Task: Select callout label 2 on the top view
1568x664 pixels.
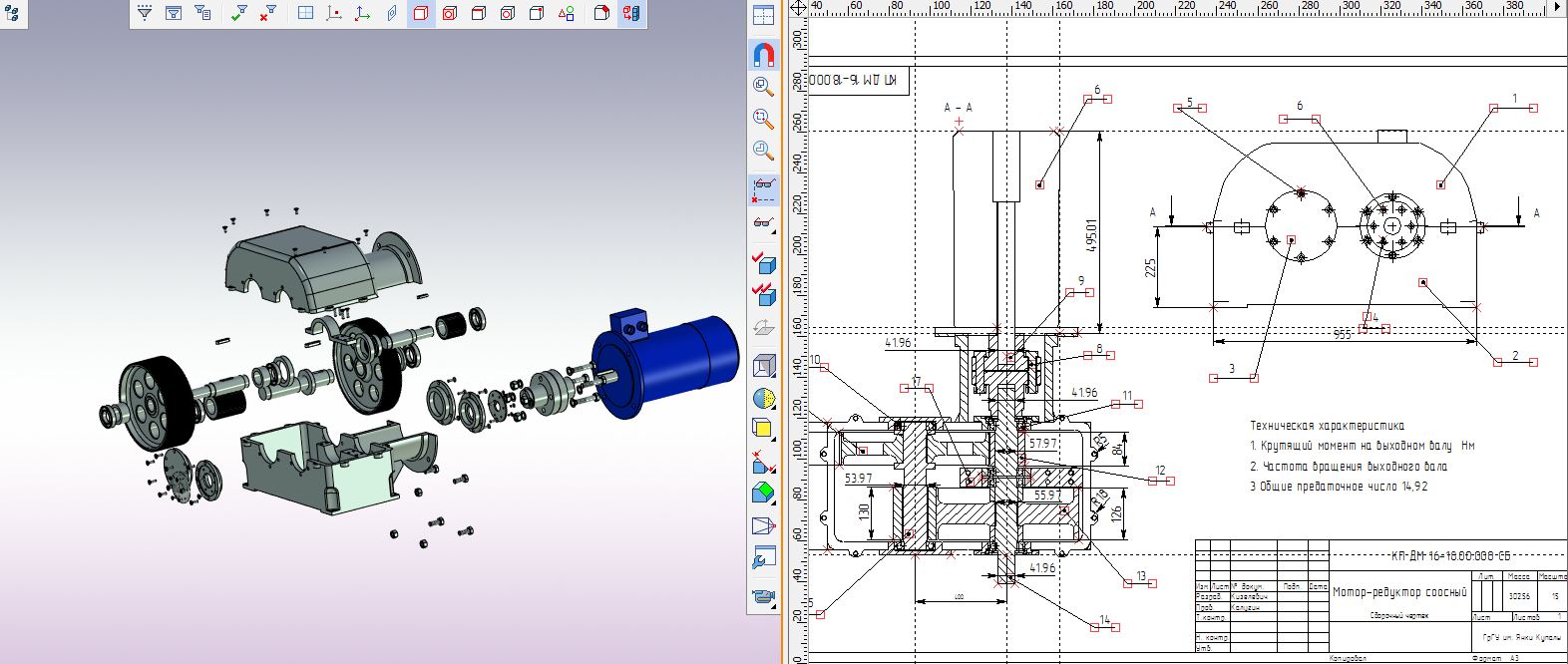Action: [x=1514, y=356]
